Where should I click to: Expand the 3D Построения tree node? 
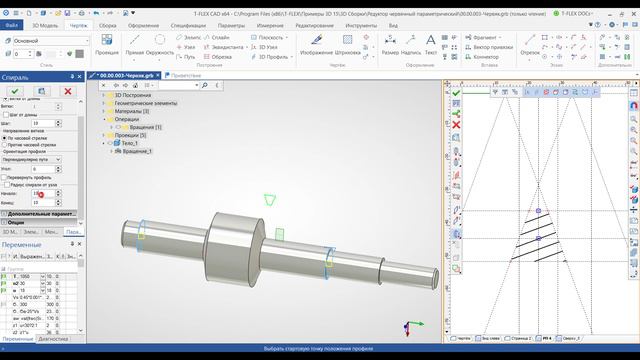pos(104,95)
